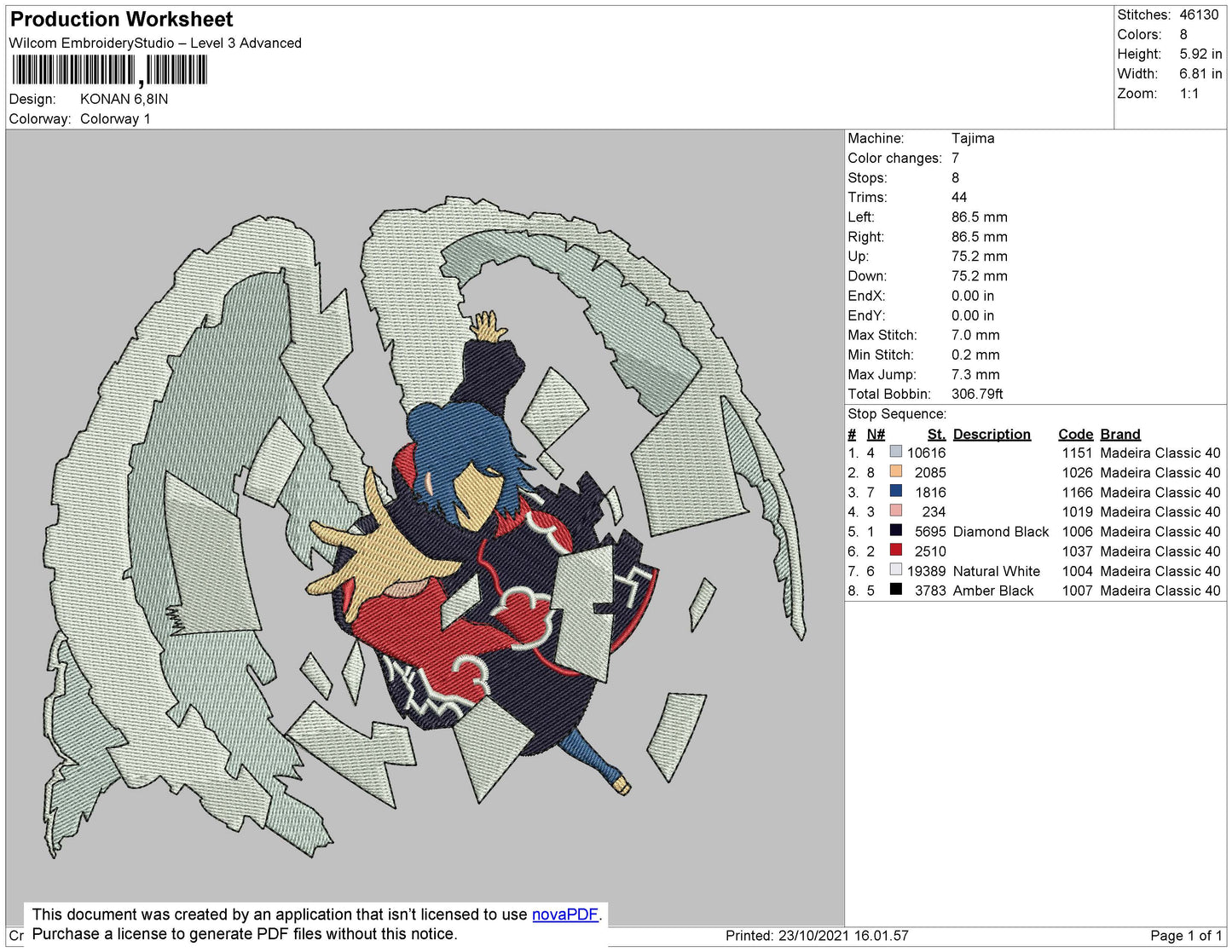1232x952 pixels.
Task: Click the peach swatch for thread code 1026
Action: click(895, 471)
